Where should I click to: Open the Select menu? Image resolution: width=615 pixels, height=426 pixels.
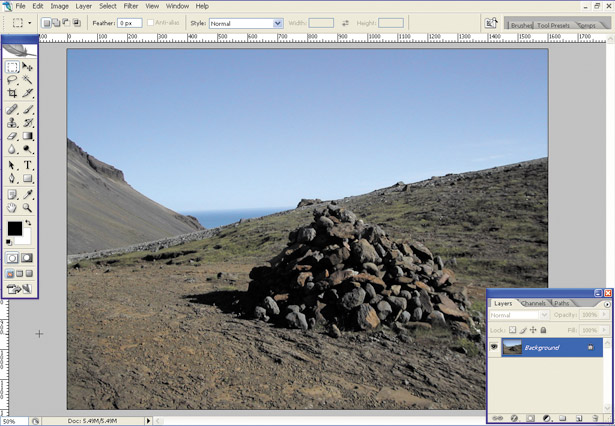click(107, 6)
